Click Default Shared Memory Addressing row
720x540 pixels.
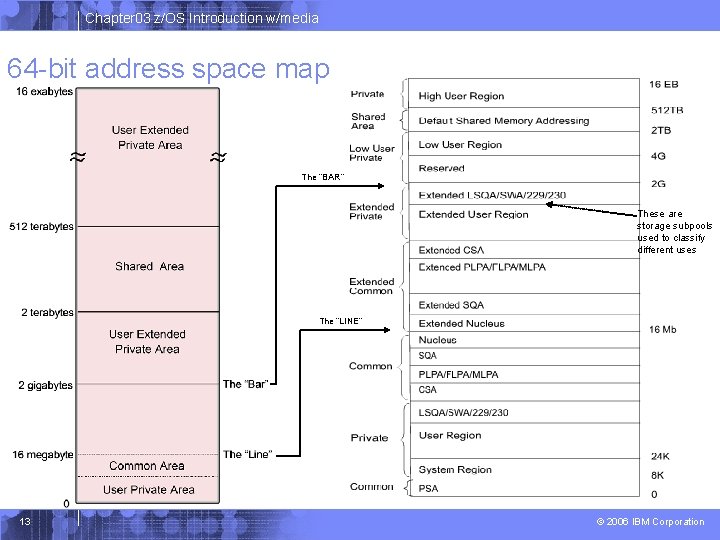pos(523,120)
